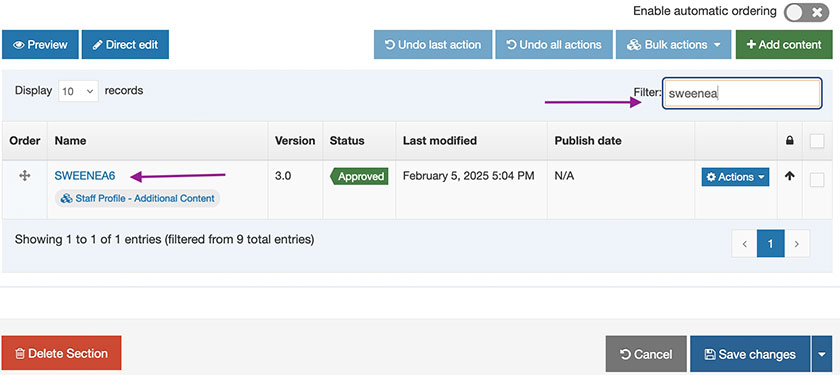The image size is (840, 375).
Task: Sort table by Order column
Action: (x=25, y=141)
